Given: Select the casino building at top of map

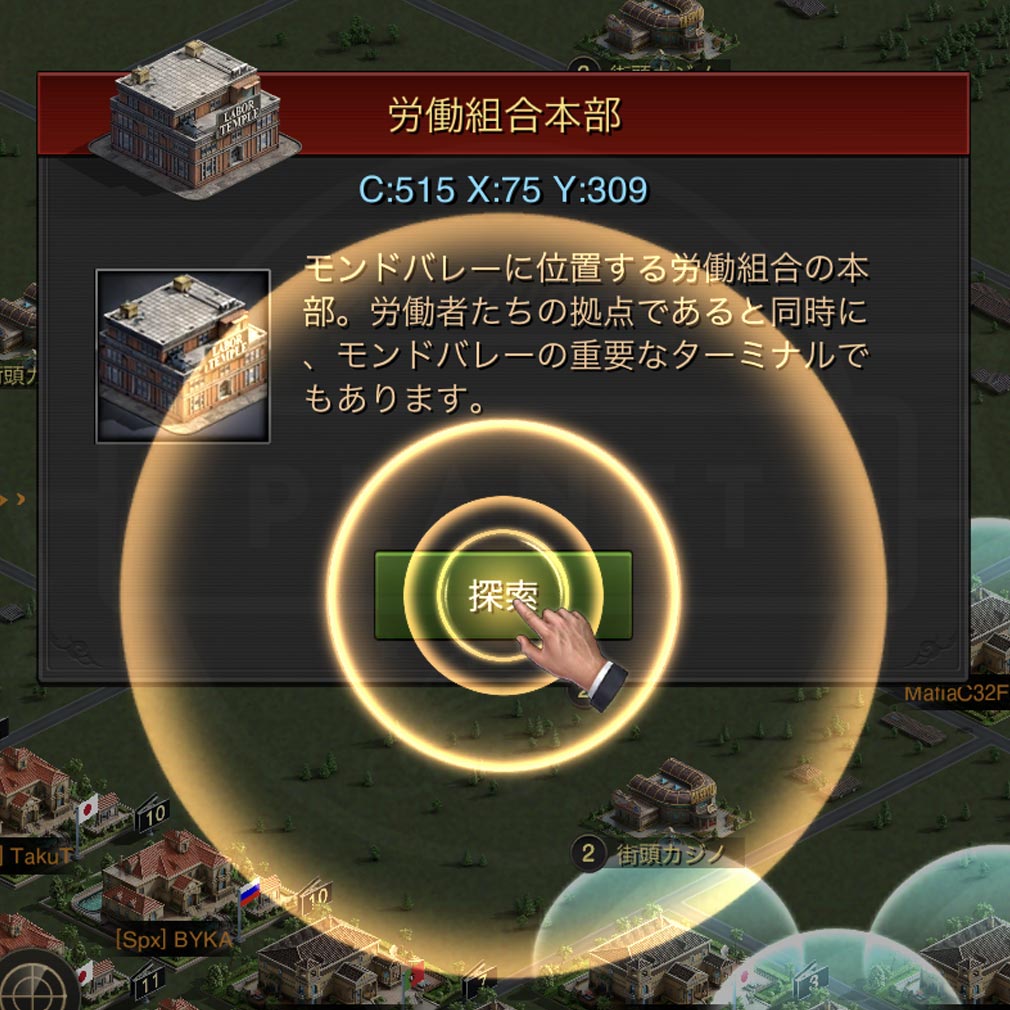Looking at the screenshot, I should (656, 26).
